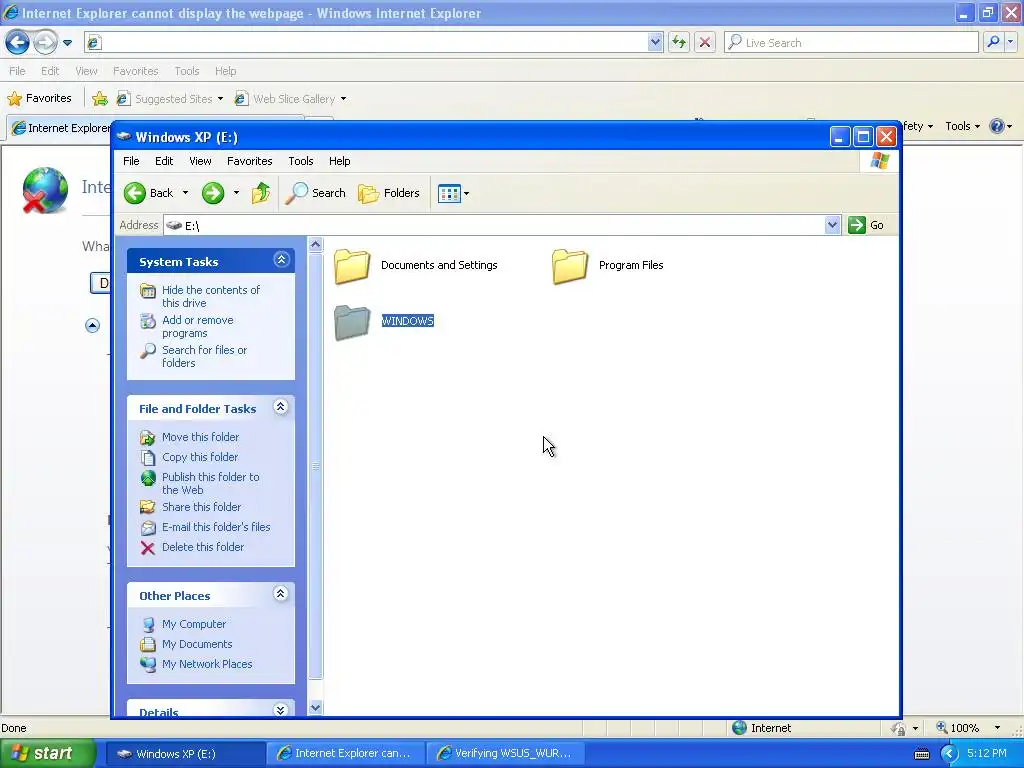Open Tools menu in Windows XP (E:) window

point(301,161)
